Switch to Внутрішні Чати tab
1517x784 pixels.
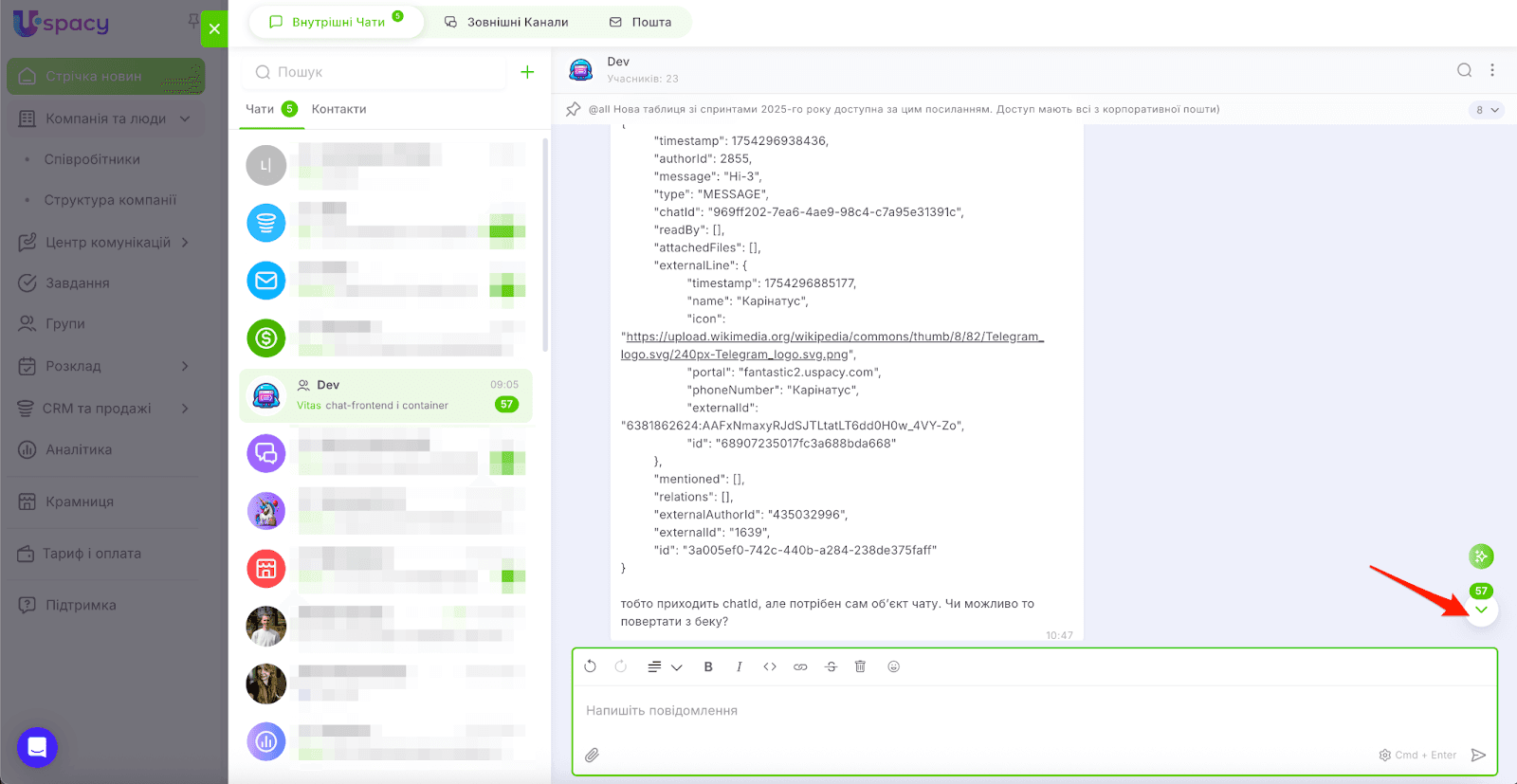(337, 22)
